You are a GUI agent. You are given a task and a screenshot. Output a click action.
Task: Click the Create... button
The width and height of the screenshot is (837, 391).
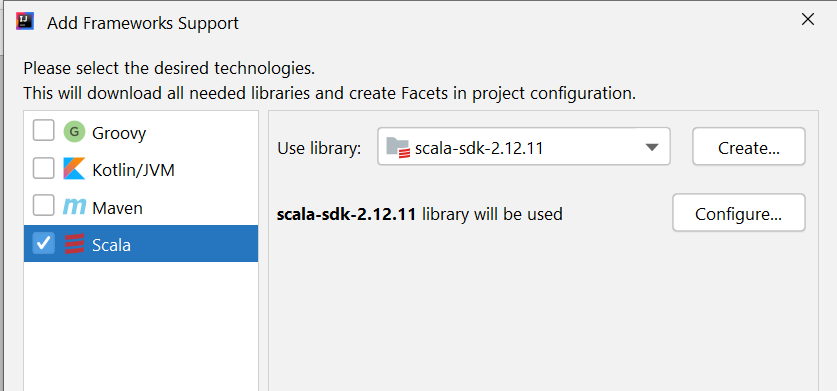pyautogui.click(x=748, y=146)
